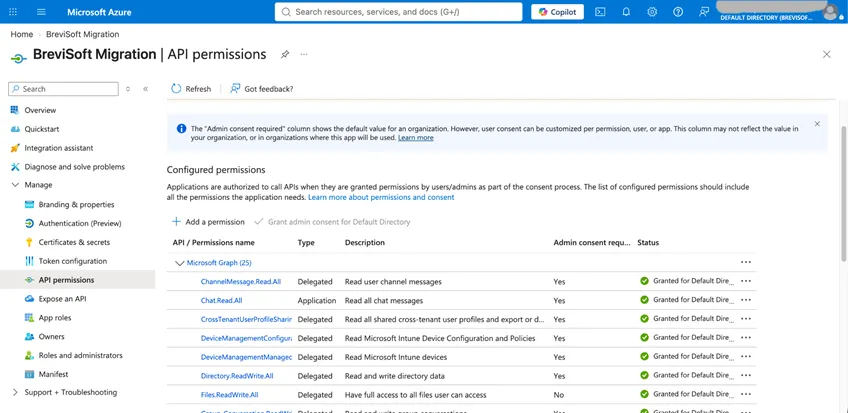Pin the API permissions page
The height and width of the screenshot is (413, 848).
(x=284, y=55)
